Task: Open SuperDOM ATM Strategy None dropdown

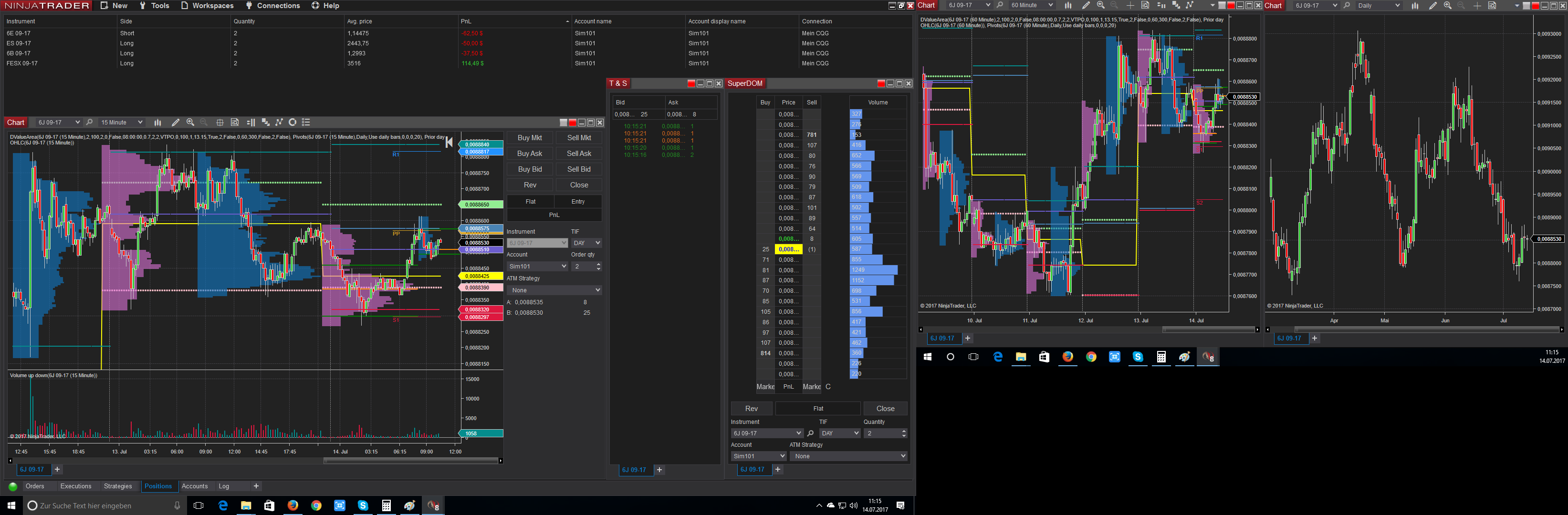Action: (848, 456)
